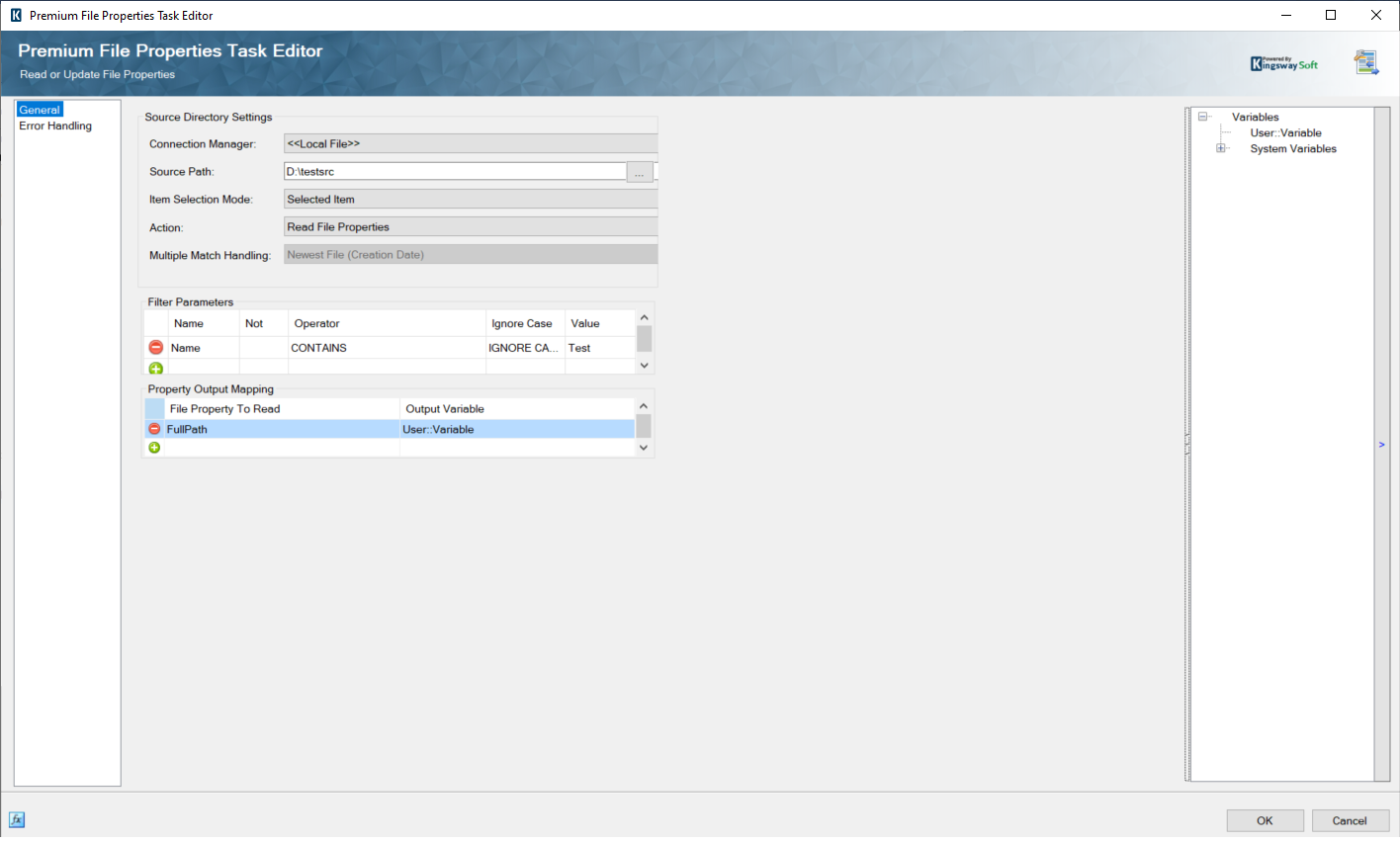Select the General page
The image size is (1400, 843).
point(40,110)
